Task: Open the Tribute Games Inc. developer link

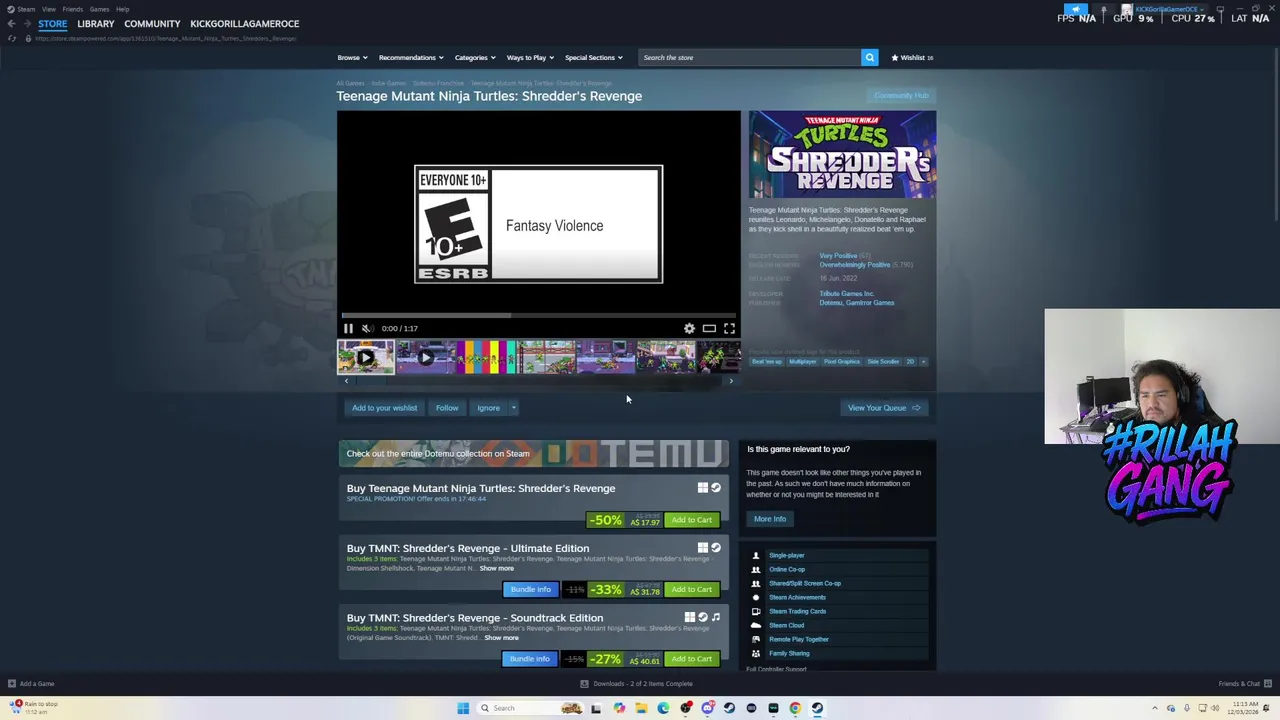Action: [847, 294]
